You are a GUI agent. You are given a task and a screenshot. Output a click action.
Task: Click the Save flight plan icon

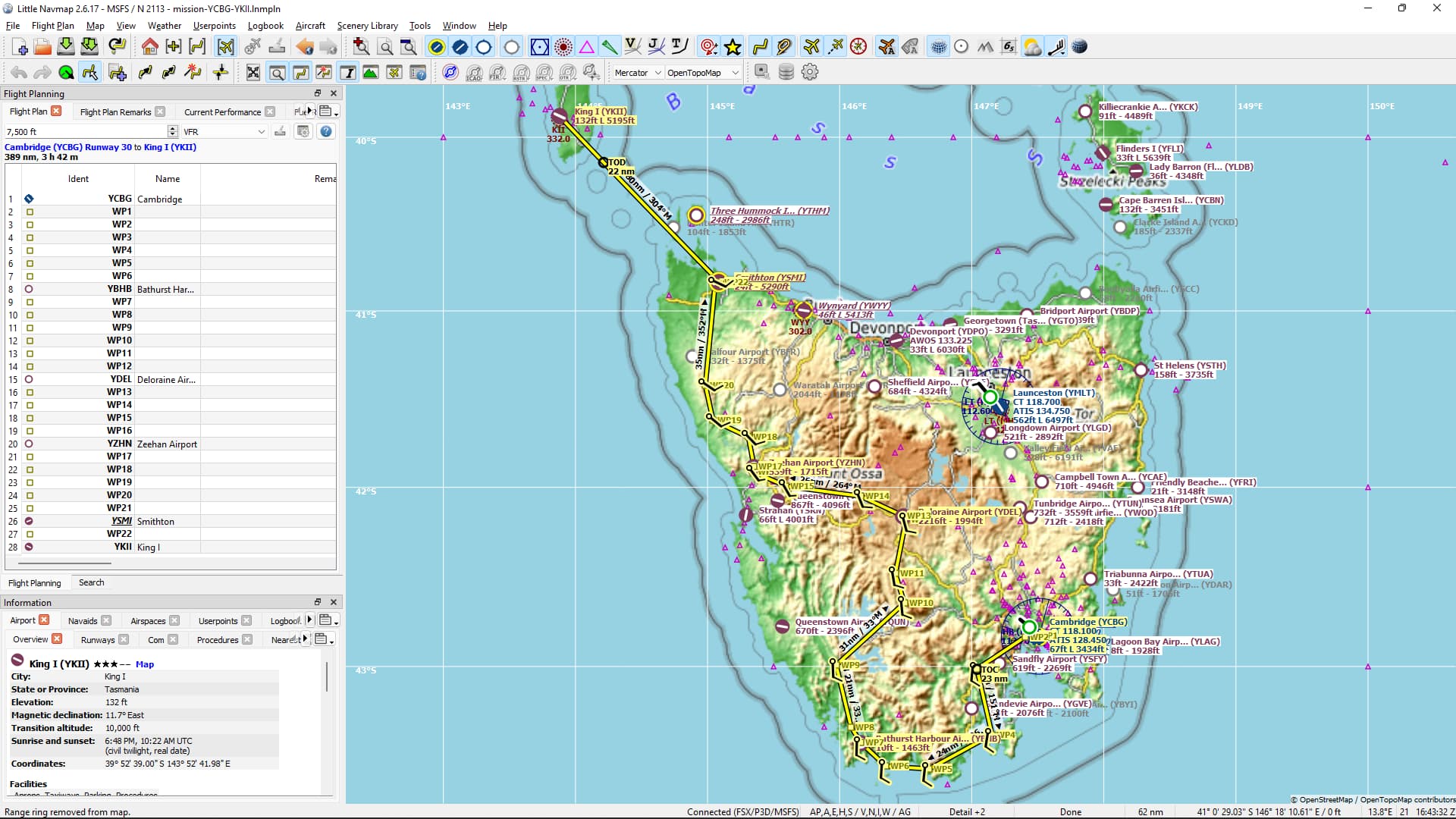tap(66, 47)
